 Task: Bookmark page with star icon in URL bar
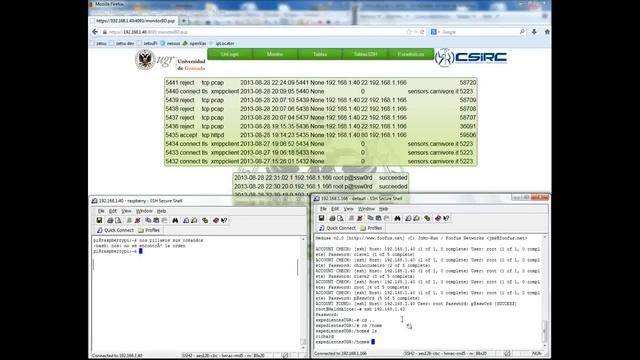click(x=409, y=32)
